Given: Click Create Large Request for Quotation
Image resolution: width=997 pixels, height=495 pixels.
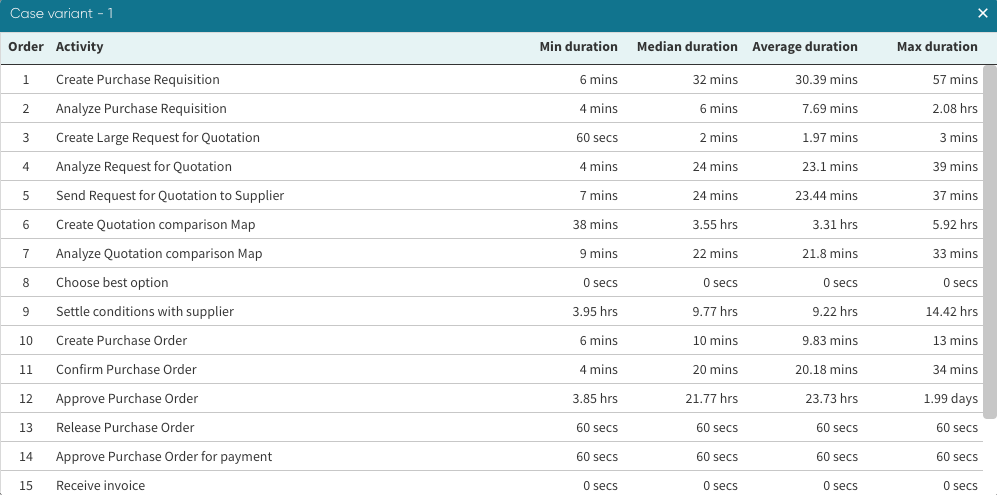Looking at the screenshot, I should pyautogui.click(x=158, y=138).
